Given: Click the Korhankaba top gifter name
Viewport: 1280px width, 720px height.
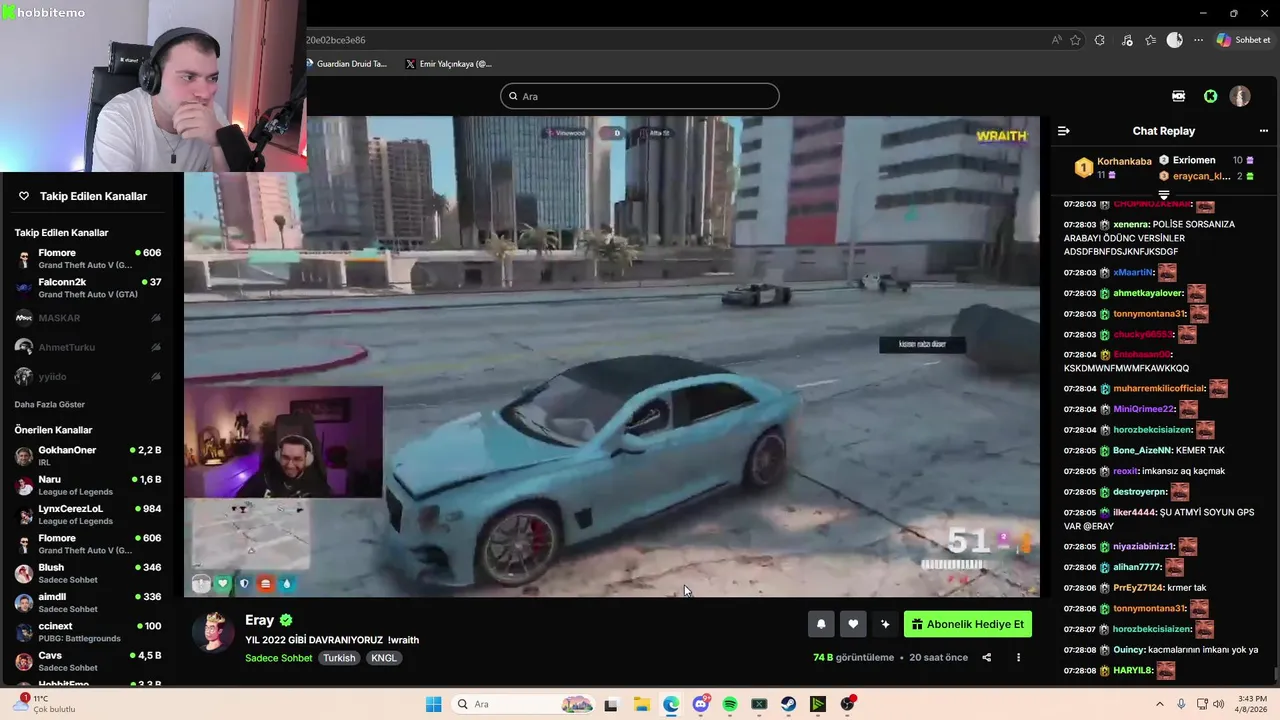Looking at the screenshot, I should 1124,161.
